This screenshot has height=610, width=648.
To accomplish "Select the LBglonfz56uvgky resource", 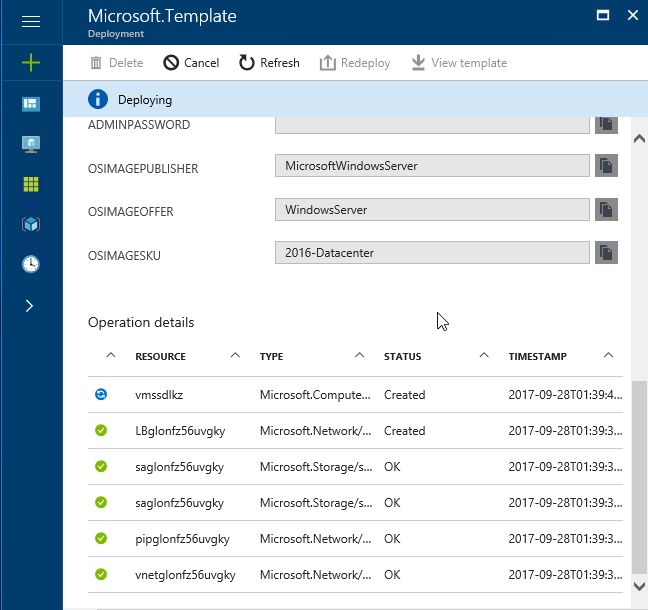I will coord(180,431).
